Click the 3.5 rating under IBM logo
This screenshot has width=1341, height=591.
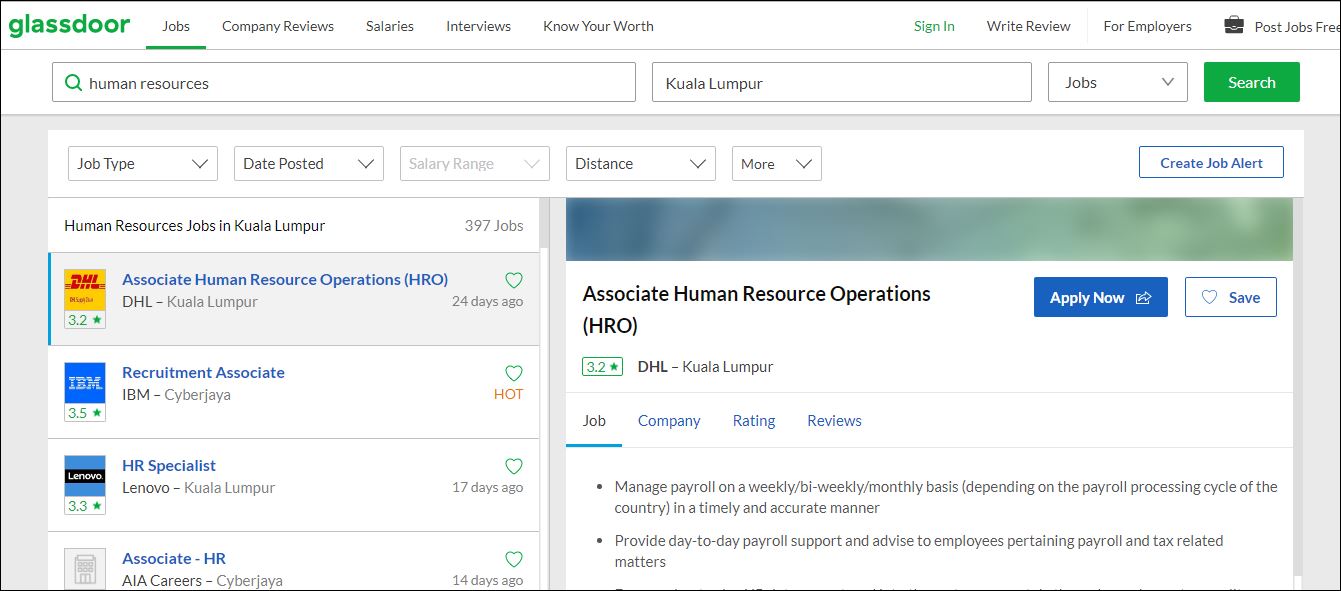[85, 413]
